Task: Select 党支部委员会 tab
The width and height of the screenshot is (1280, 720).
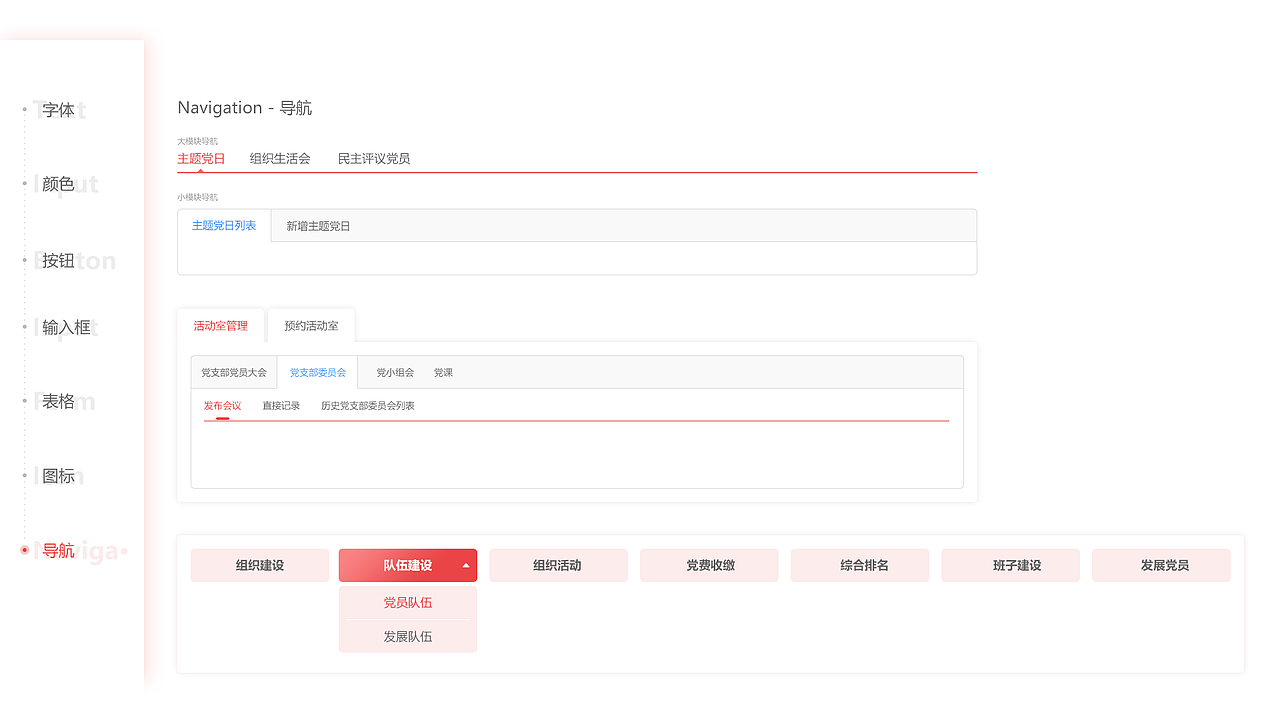Action: tap(318, 372)
